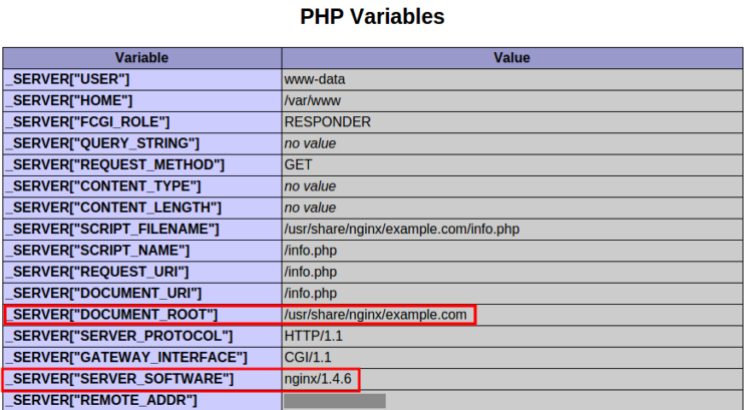Click the highlighted DOCUMENT_ROOT path value

pos(376,315)
